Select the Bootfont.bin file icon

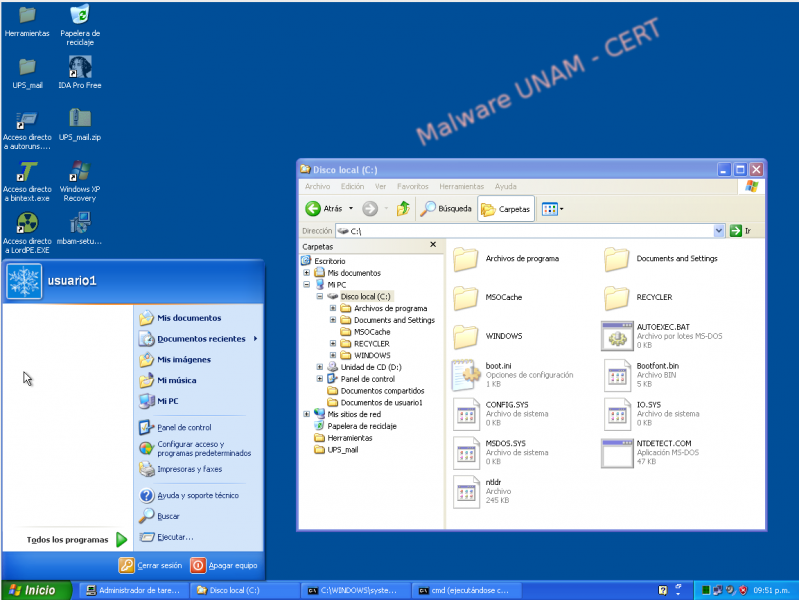pyautogui.click(x=617, y=375)
